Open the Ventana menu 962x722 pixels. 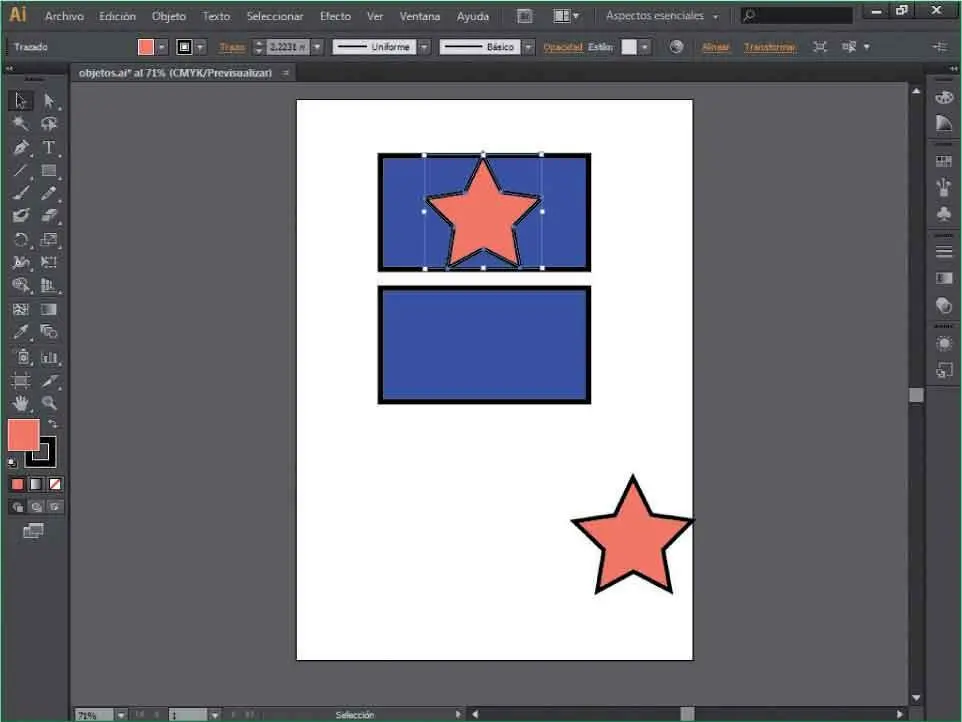click(420, 17)
